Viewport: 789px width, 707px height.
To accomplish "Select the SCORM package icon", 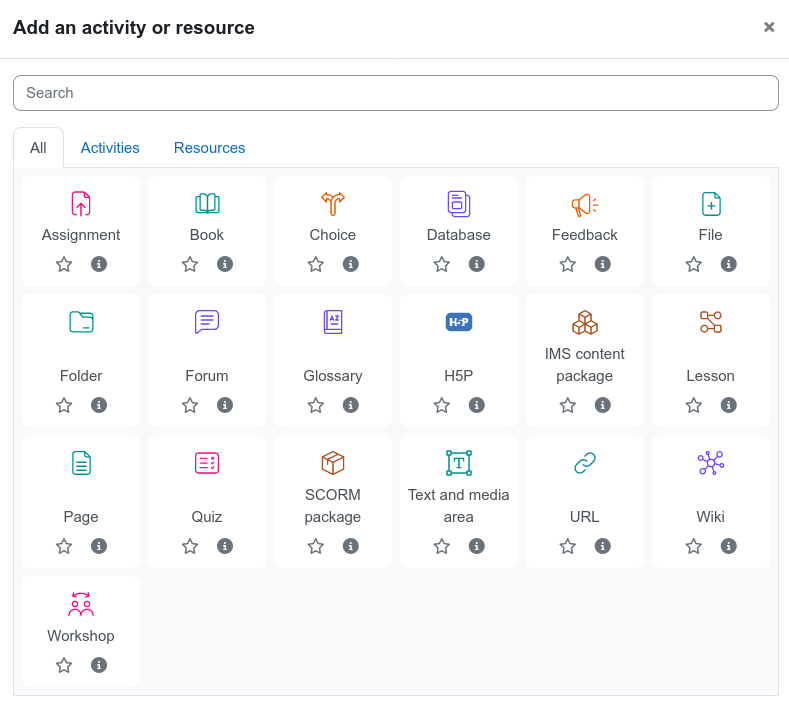I will (333, 463).
